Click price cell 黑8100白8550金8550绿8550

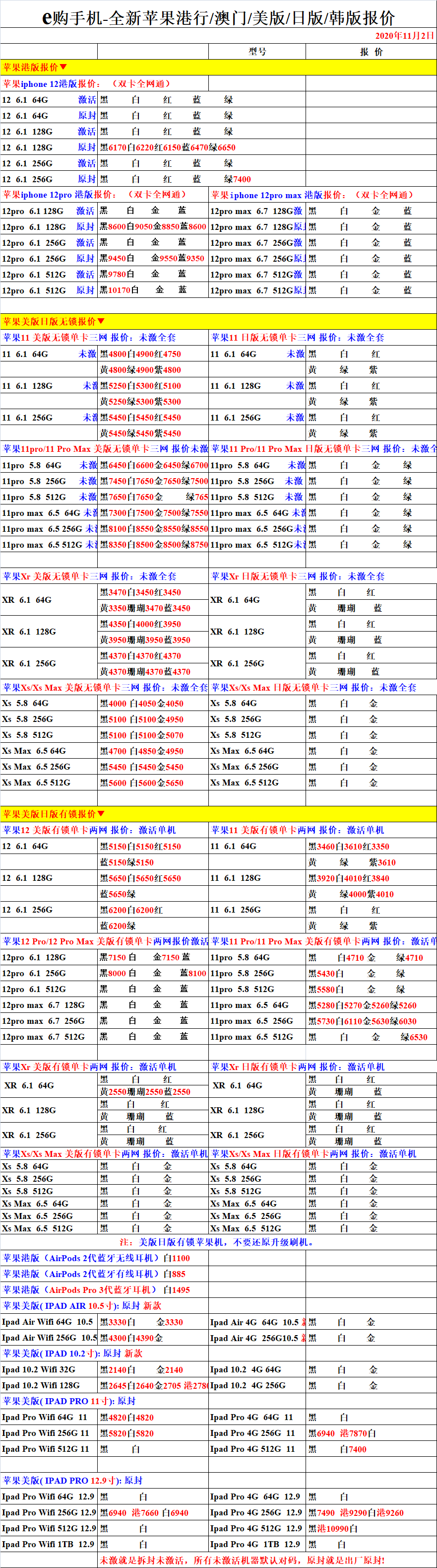[153, 528]
